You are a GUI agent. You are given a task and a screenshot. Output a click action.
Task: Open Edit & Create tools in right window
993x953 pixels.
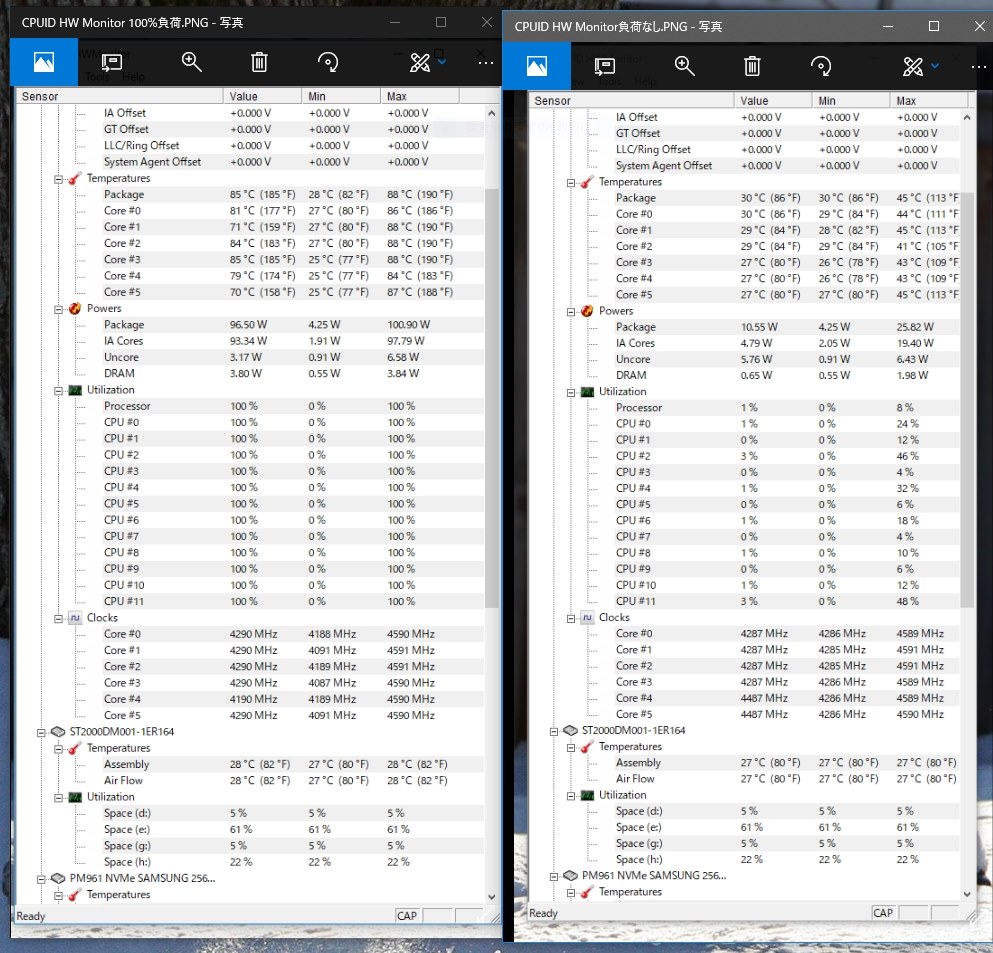coord(913,66)
